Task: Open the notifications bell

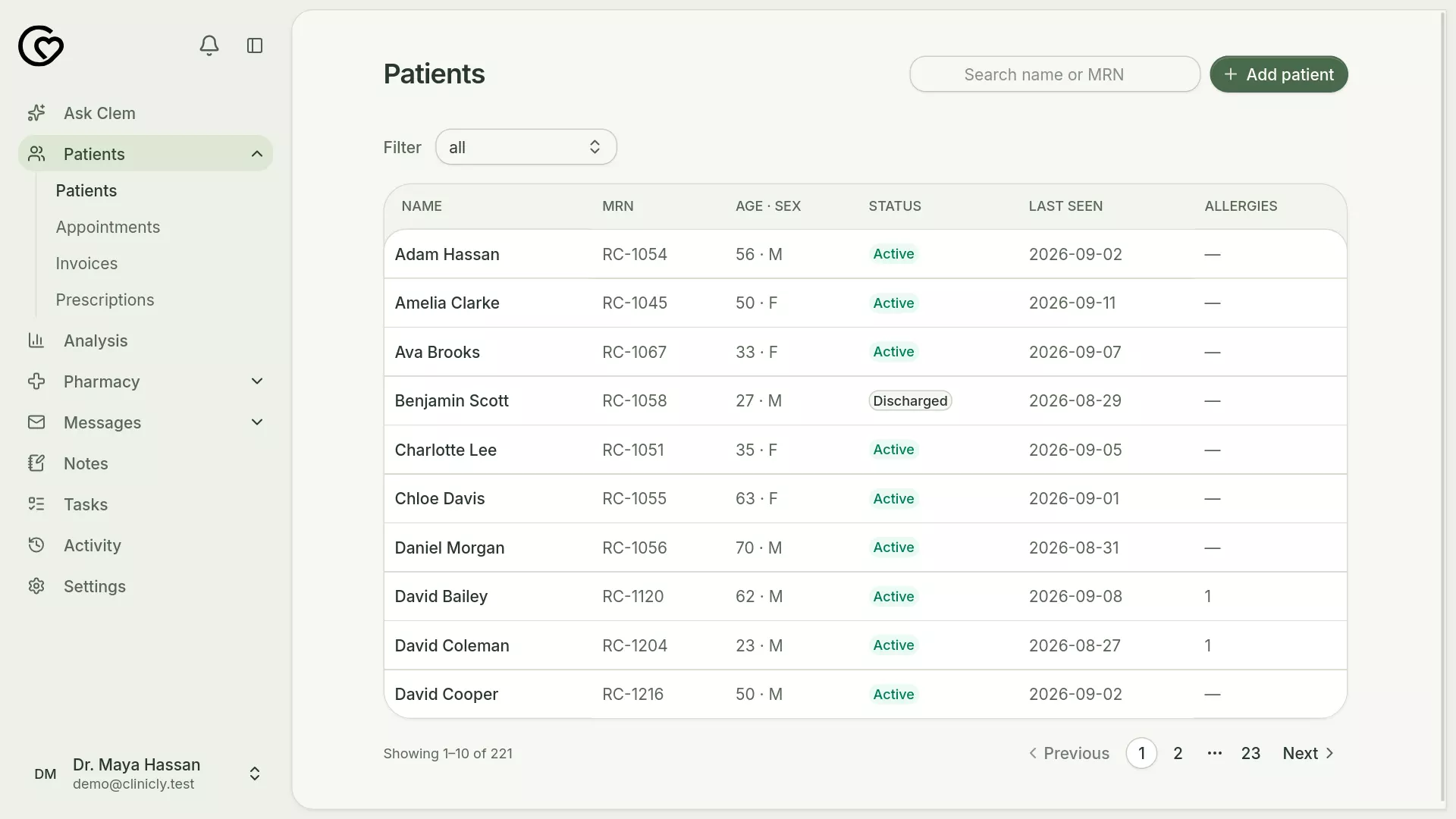Action: click(x=209, y=45)
